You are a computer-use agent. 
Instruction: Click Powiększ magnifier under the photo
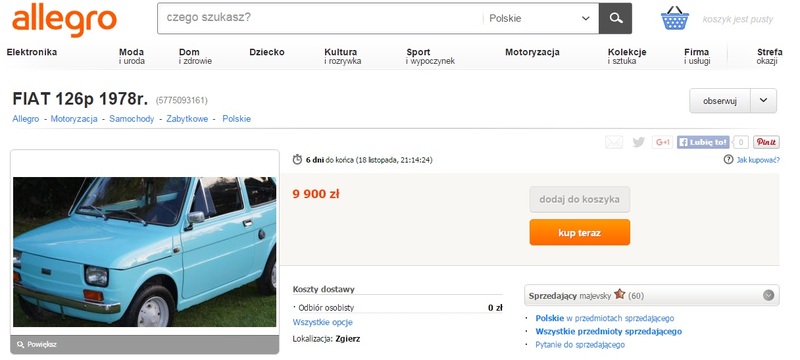37,344
